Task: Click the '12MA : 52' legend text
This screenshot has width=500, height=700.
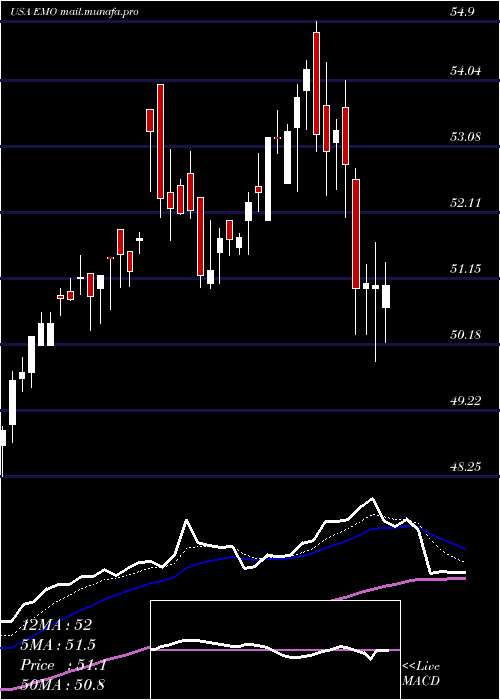Action: point(57,625)
